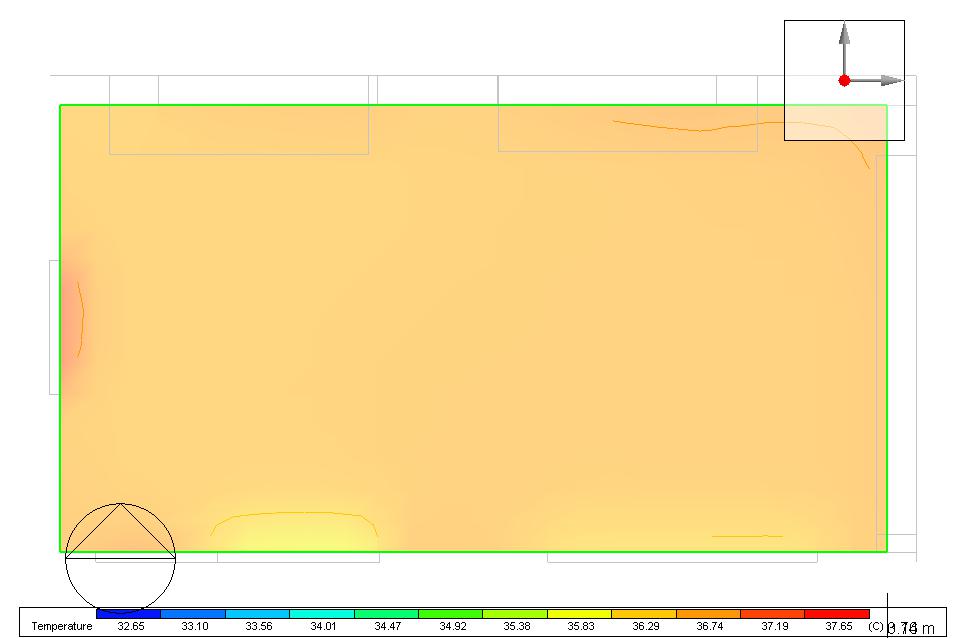Click the (C) unit label on legend
The image size is (966, 638).
pos(875,626)
